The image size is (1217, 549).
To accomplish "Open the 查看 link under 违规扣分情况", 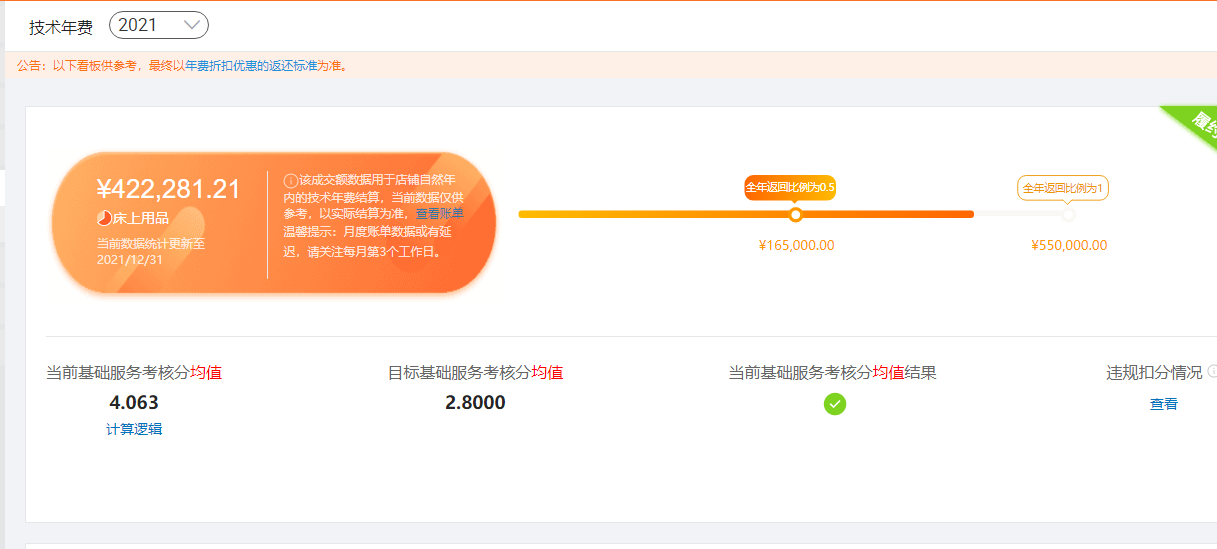I will pos(1164,404).
